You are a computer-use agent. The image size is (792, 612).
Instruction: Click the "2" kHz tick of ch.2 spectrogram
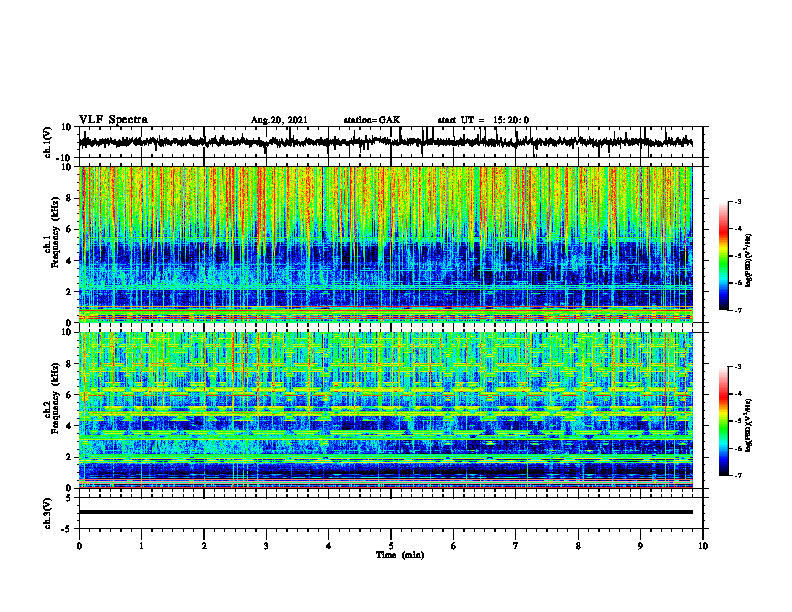click(69, 457)
